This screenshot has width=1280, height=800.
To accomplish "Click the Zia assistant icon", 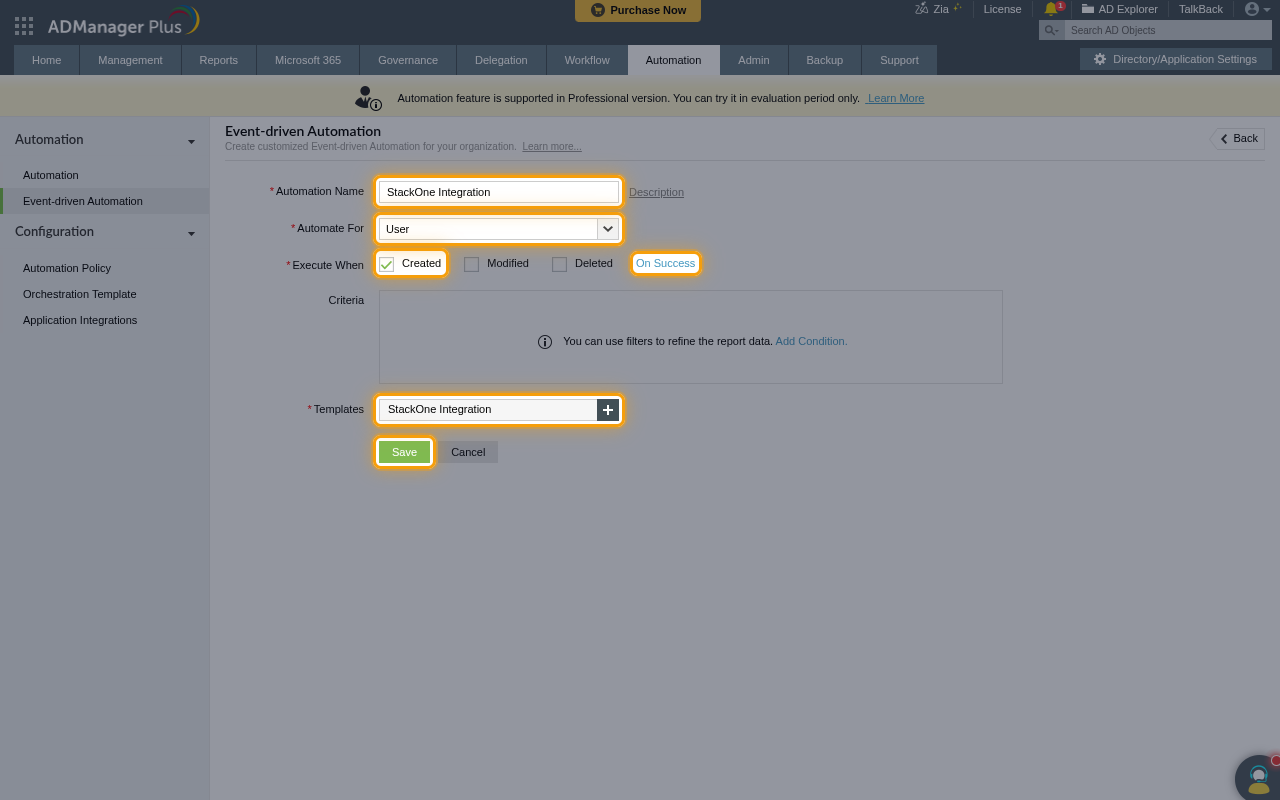I will click(921, 9).
